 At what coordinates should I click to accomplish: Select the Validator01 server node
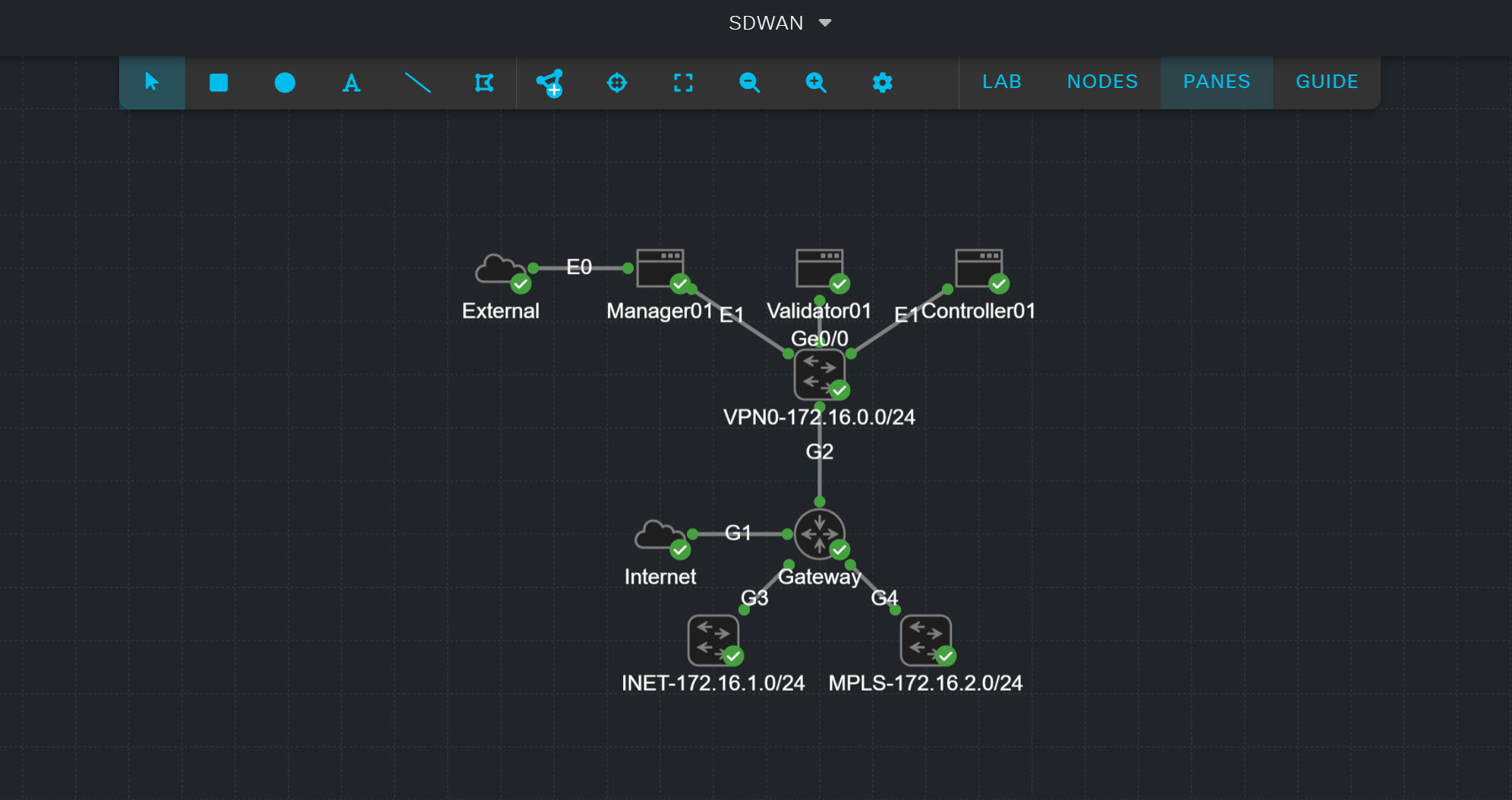click(820, 269)
